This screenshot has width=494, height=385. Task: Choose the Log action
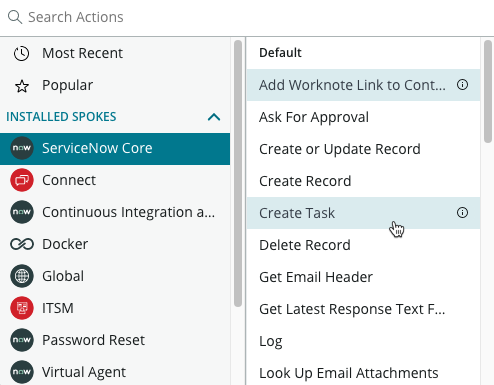[x=363, y=341]
